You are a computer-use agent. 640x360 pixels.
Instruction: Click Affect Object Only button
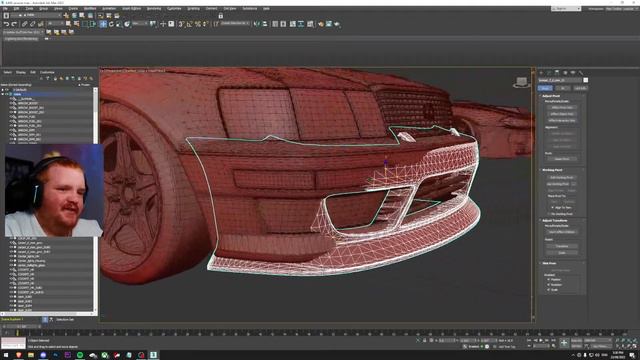[562, 114]
